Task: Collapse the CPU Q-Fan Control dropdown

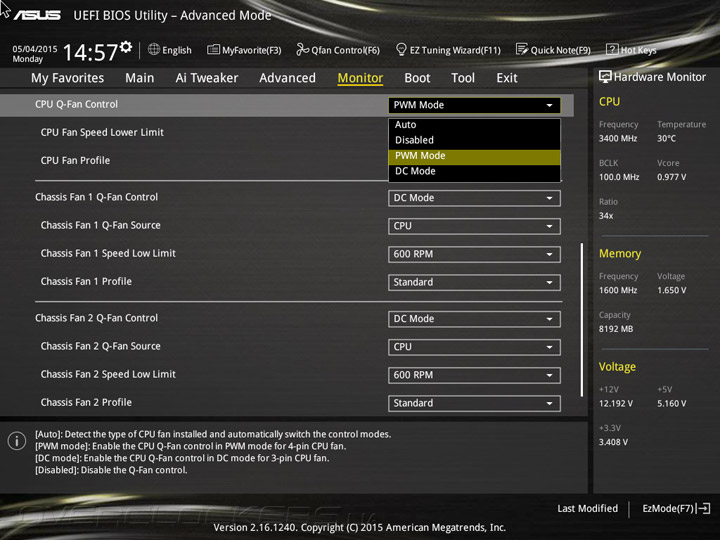Action: [x=474, y=105]
